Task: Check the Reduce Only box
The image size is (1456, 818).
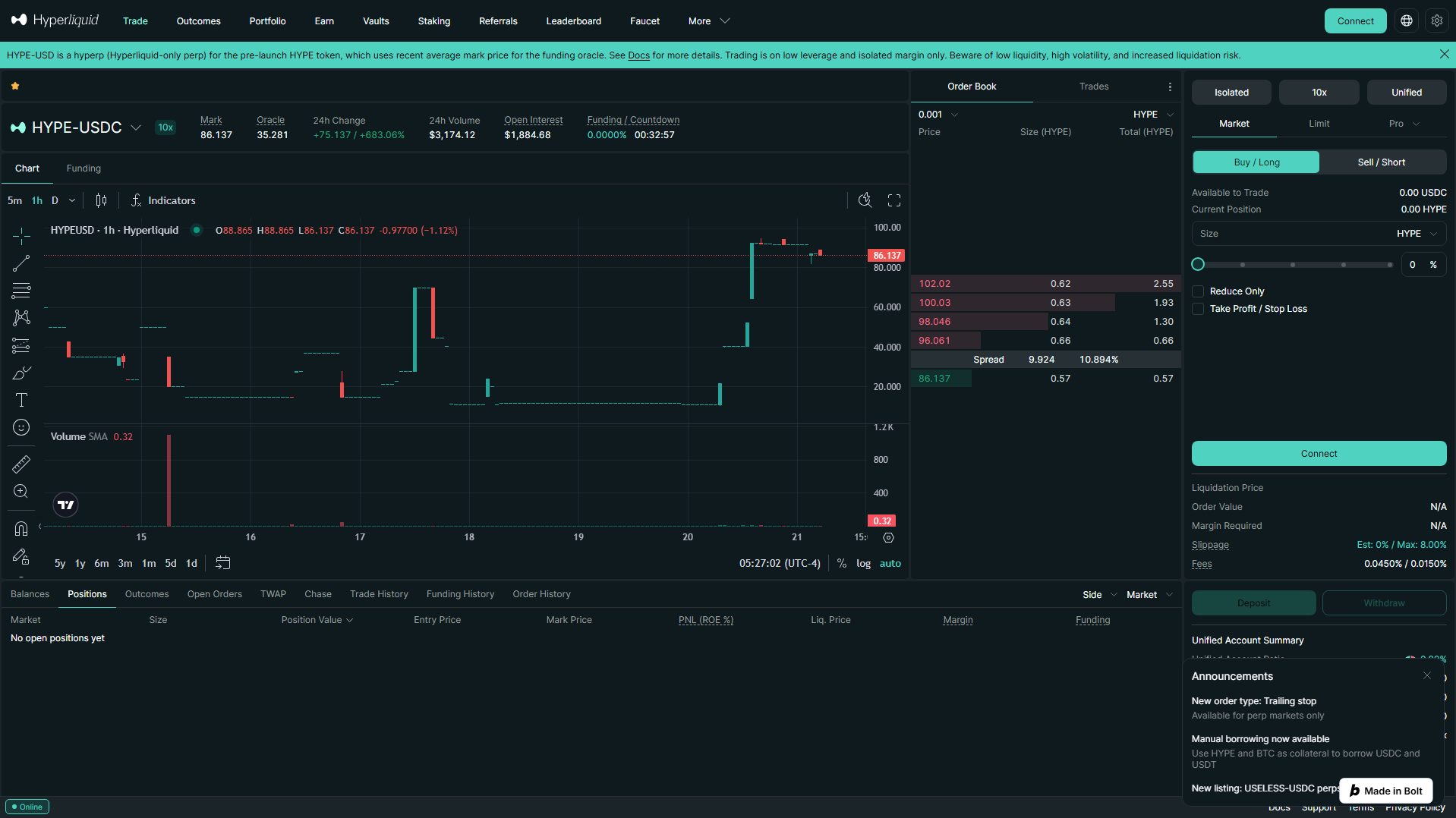Action: click(1198, 291)
